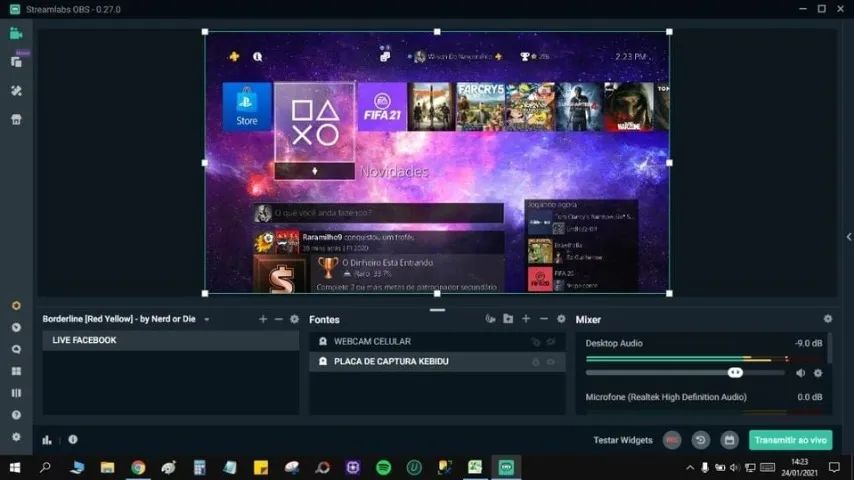Click the lower speech bubble icon in sidebar
The width and height of the screenshot is (854, 480).
click(16, 349)
